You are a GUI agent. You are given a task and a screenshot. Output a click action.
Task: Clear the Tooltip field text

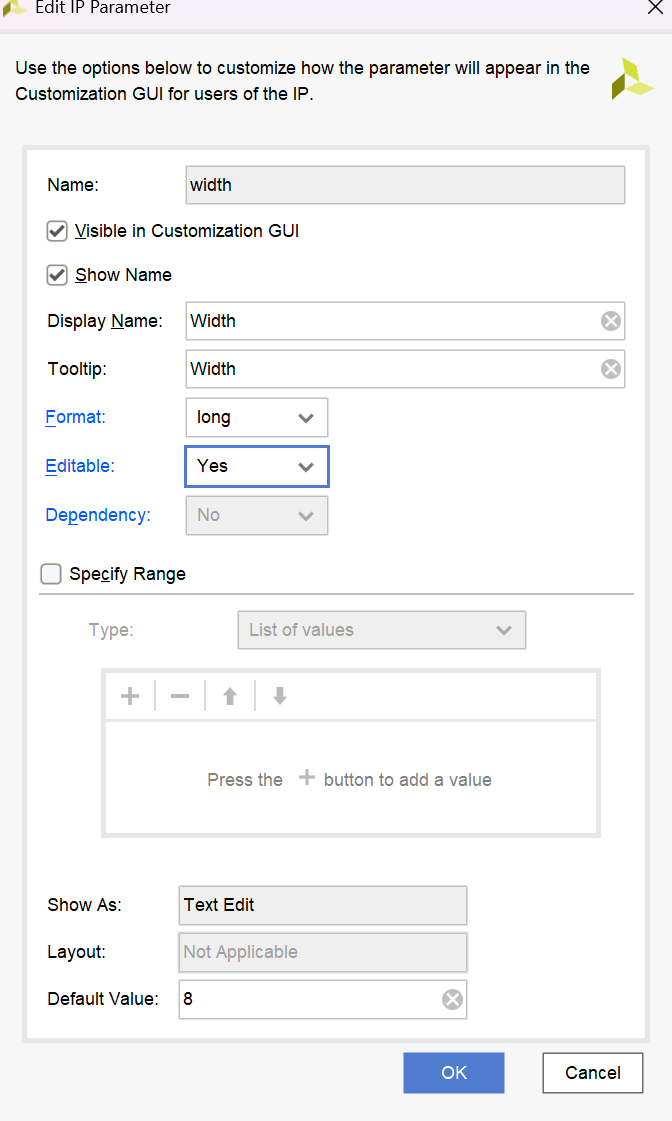pyautogui.click(x=610, y=369)
